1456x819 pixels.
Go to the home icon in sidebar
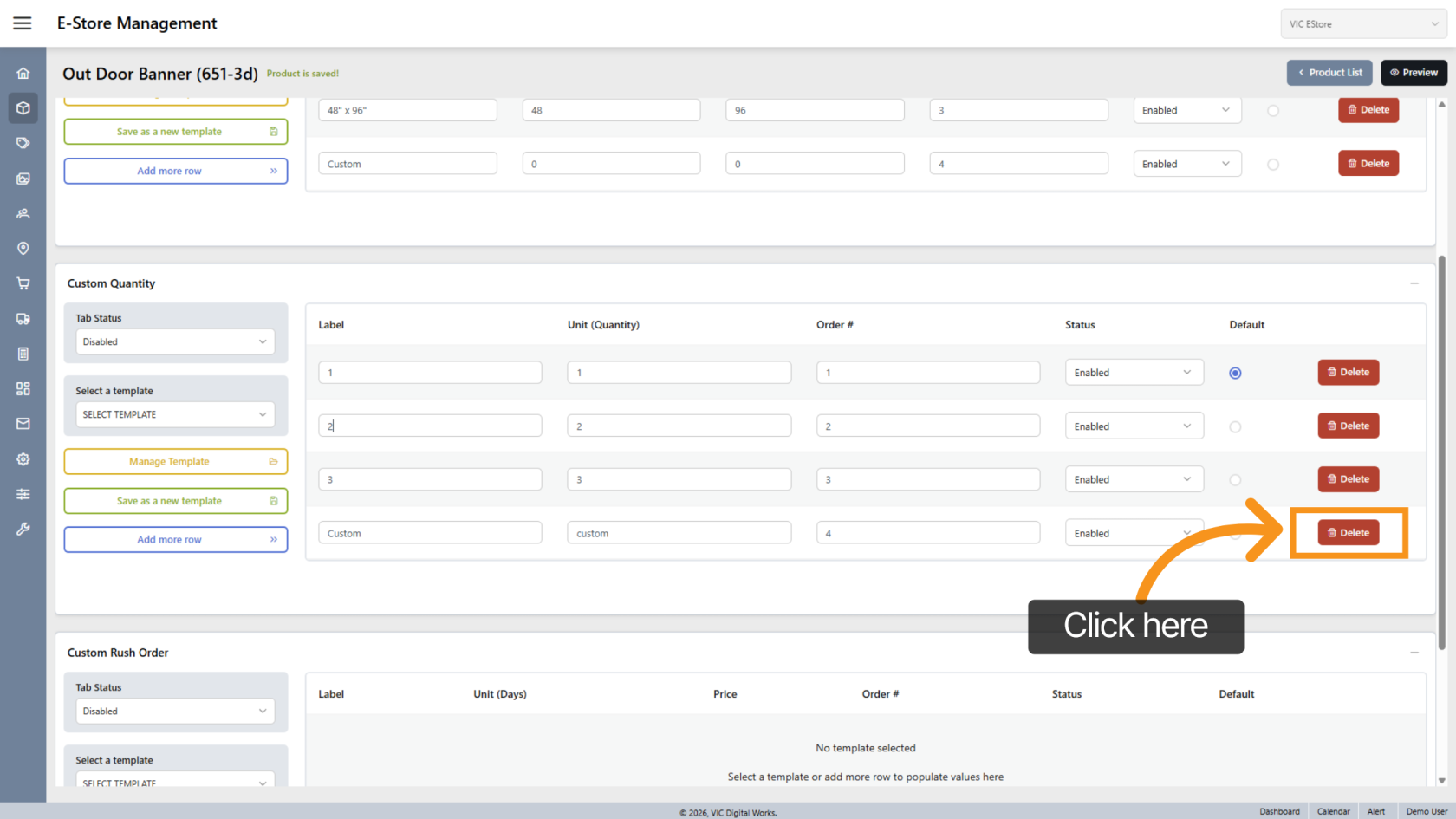pyautogui.click(x=23, y=74)
